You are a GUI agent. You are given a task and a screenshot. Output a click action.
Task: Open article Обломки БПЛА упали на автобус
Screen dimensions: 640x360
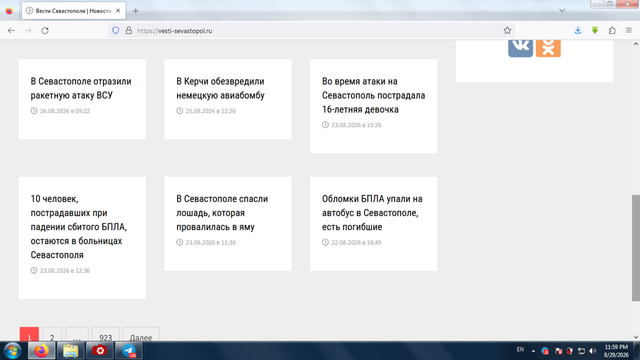pos(372,213)
